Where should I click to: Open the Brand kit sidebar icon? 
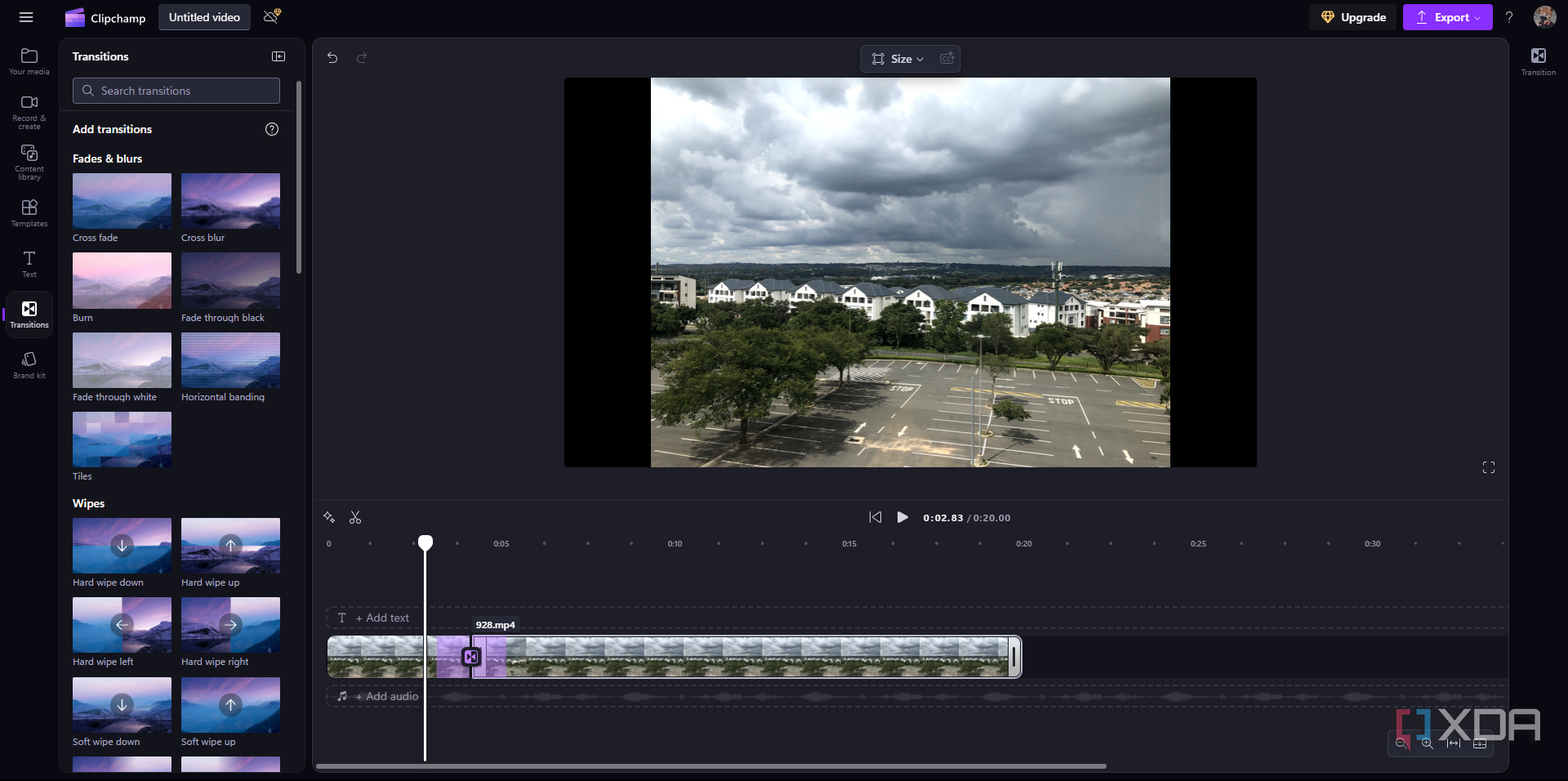pos(29,364)
